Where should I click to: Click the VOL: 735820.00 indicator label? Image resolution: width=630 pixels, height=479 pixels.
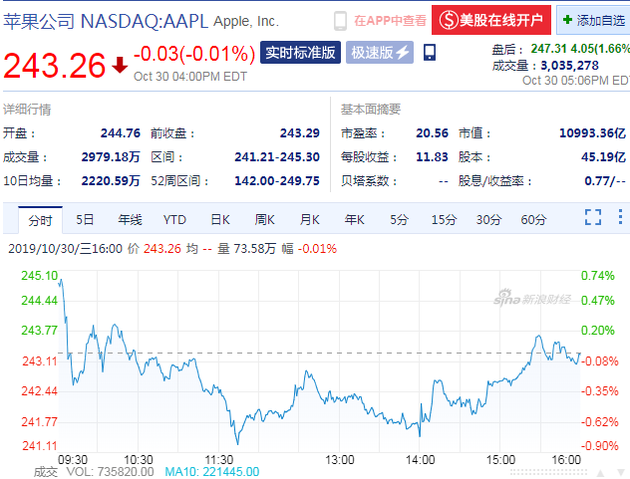[110, 472]
